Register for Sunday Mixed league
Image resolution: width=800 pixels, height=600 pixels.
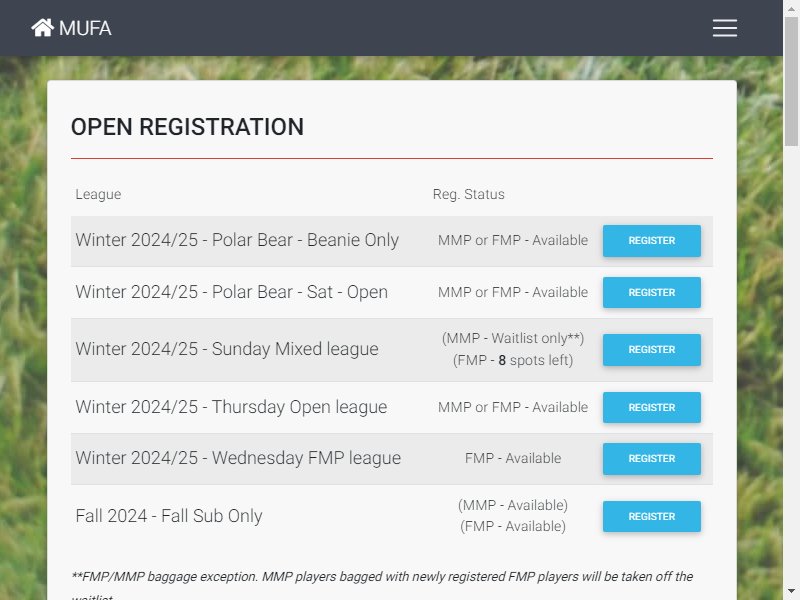[651, 350]
